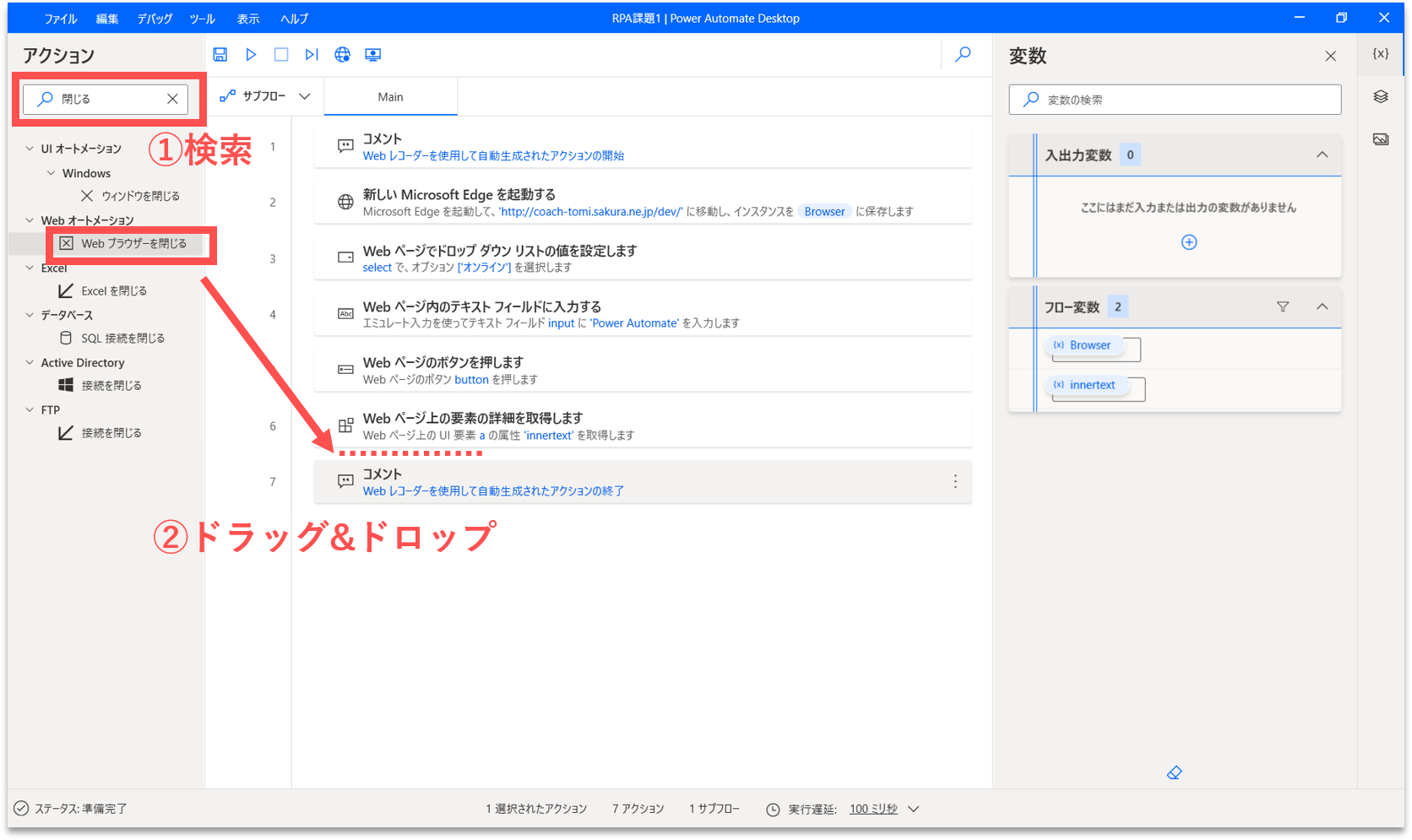The image size is (1412, 840).
Task: Collapse the Web オートメーション tree group
Action: pos(30,220)
